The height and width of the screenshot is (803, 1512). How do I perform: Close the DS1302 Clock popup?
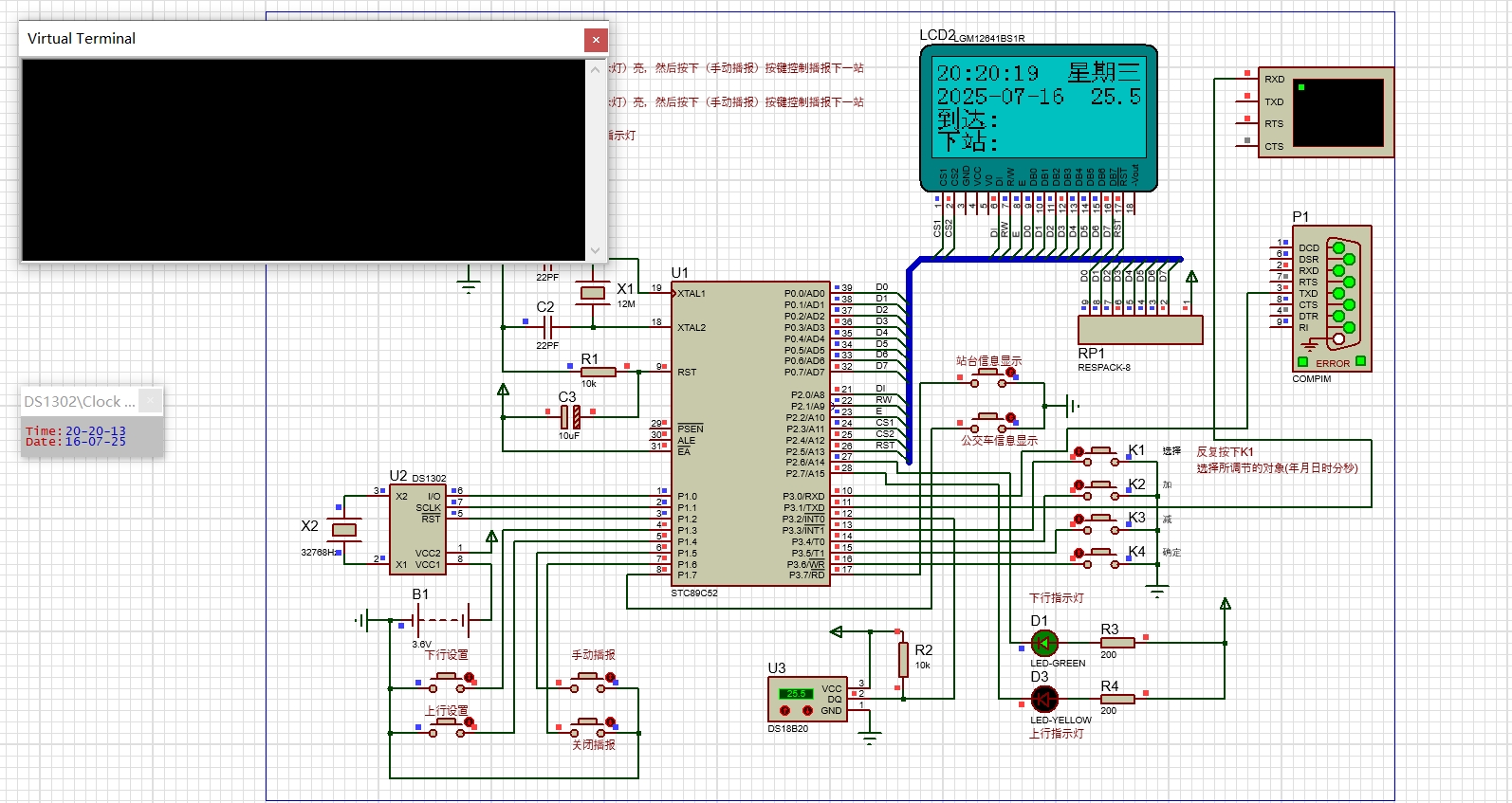[x=152, y=401]
